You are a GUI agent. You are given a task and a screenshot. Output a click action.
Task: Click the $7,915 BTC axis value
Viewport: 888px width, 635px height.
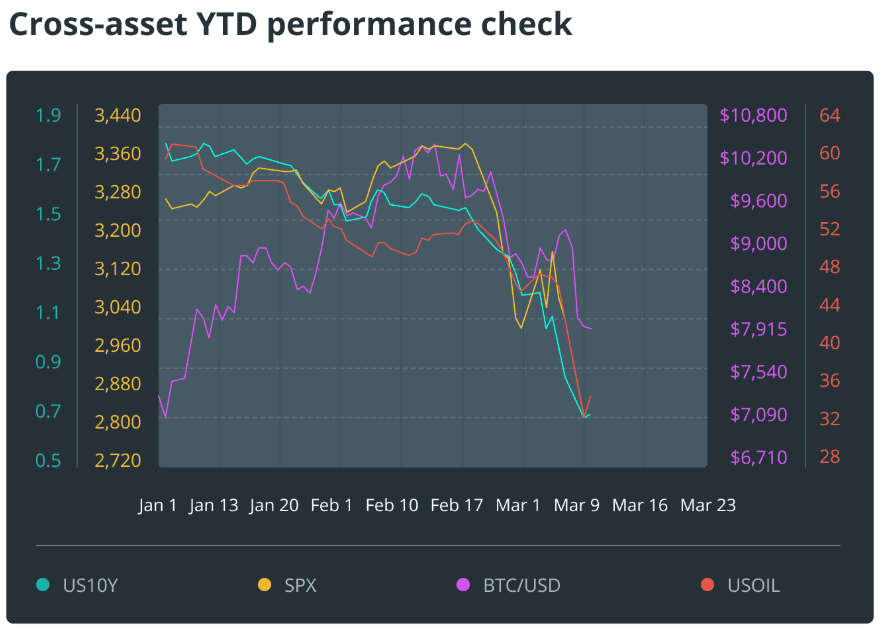(758, 329)
